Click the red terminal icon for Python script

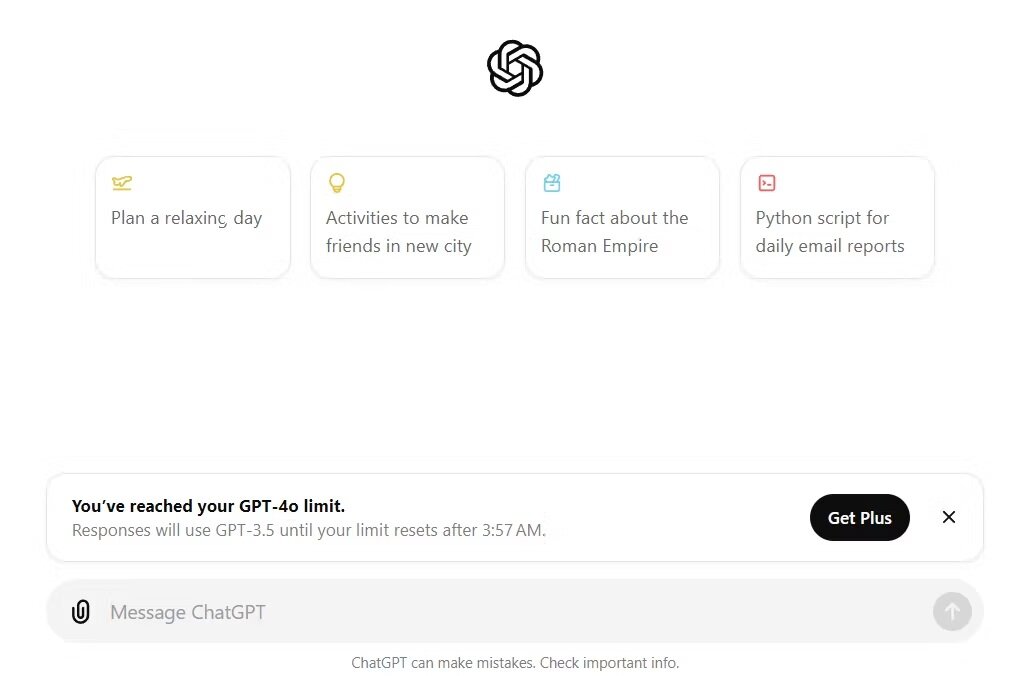coord(767,183)
